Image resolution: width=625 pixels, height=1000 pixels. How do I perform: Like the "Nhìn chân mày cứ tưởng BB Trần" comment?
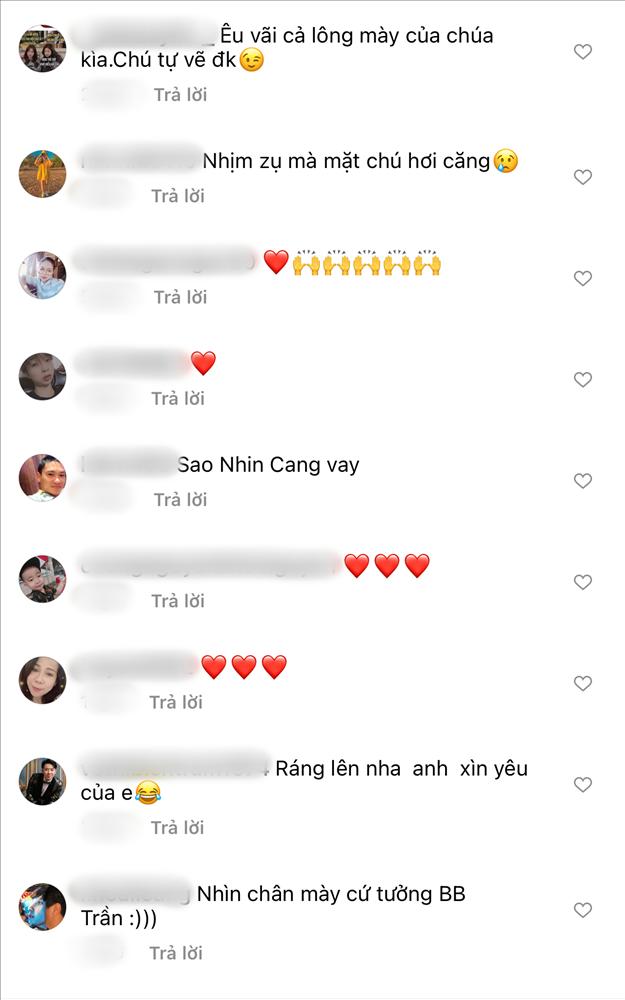point(582,910)
